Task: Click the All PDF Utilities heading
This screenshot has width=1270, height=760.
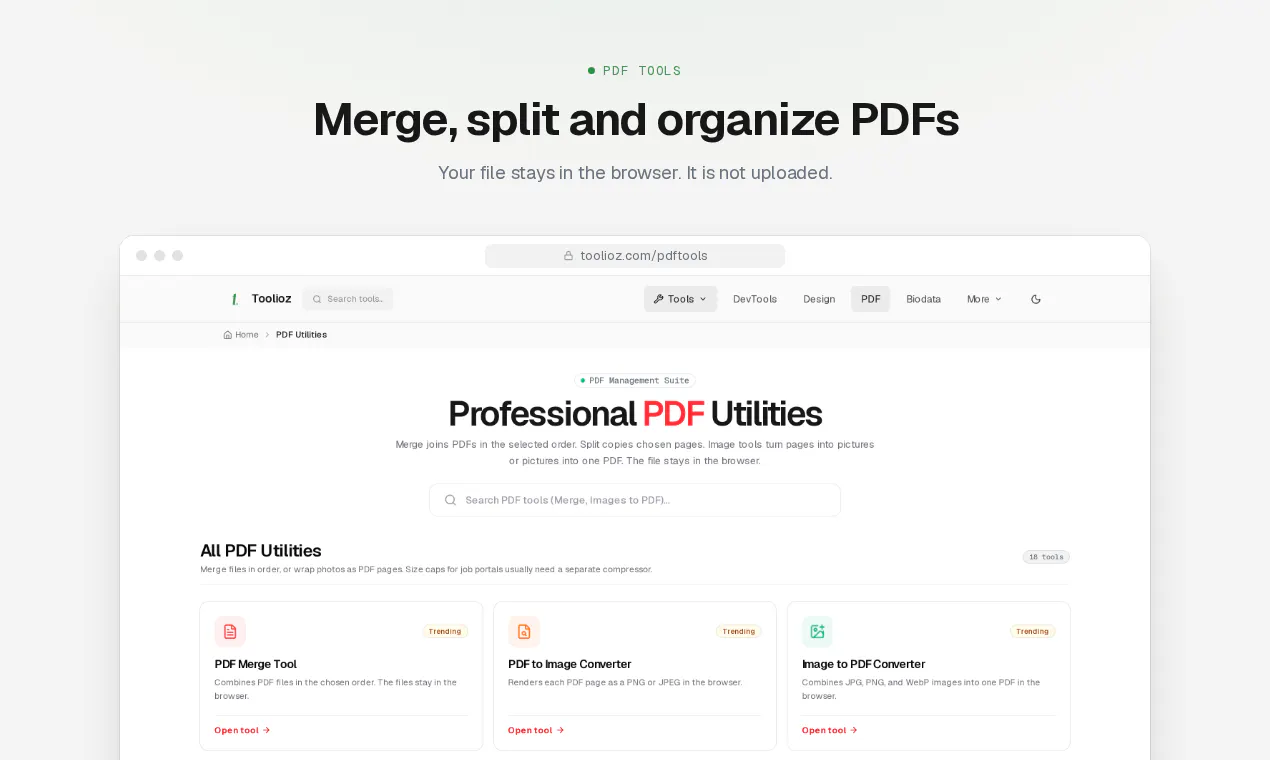Action: [x=261, y=551]
